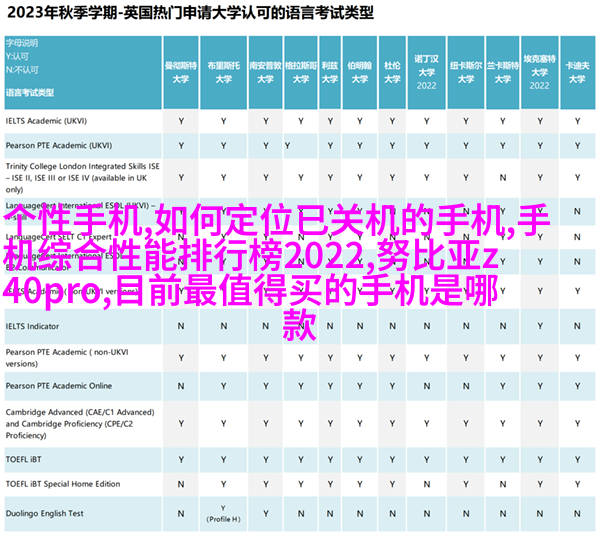600x536 pixels.
Task: Select the IELTS Indicator row label
Action: click(x=33, y=326)
